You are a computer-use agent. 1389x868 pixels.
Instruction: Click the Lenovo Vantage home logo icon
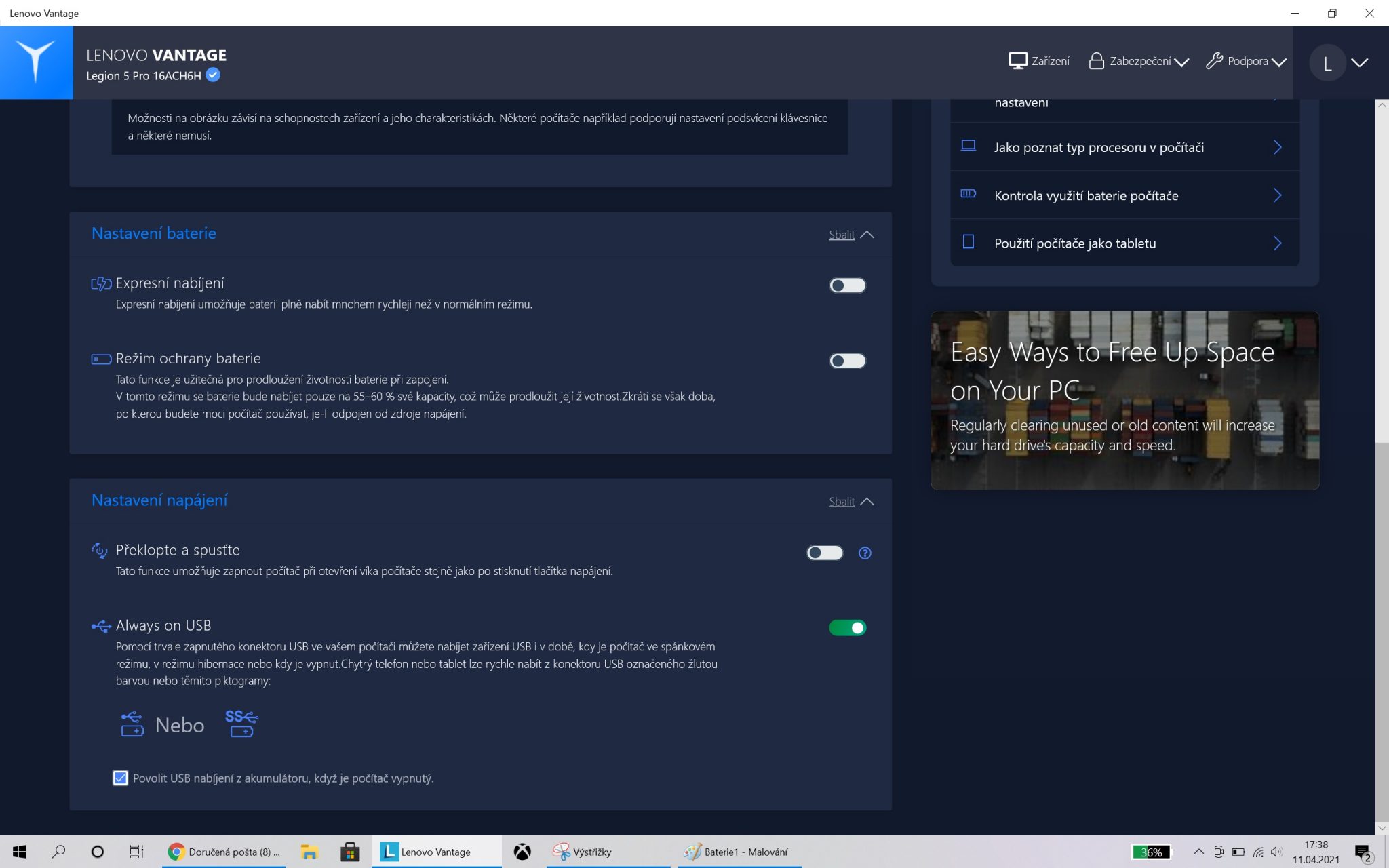point(36,62)
